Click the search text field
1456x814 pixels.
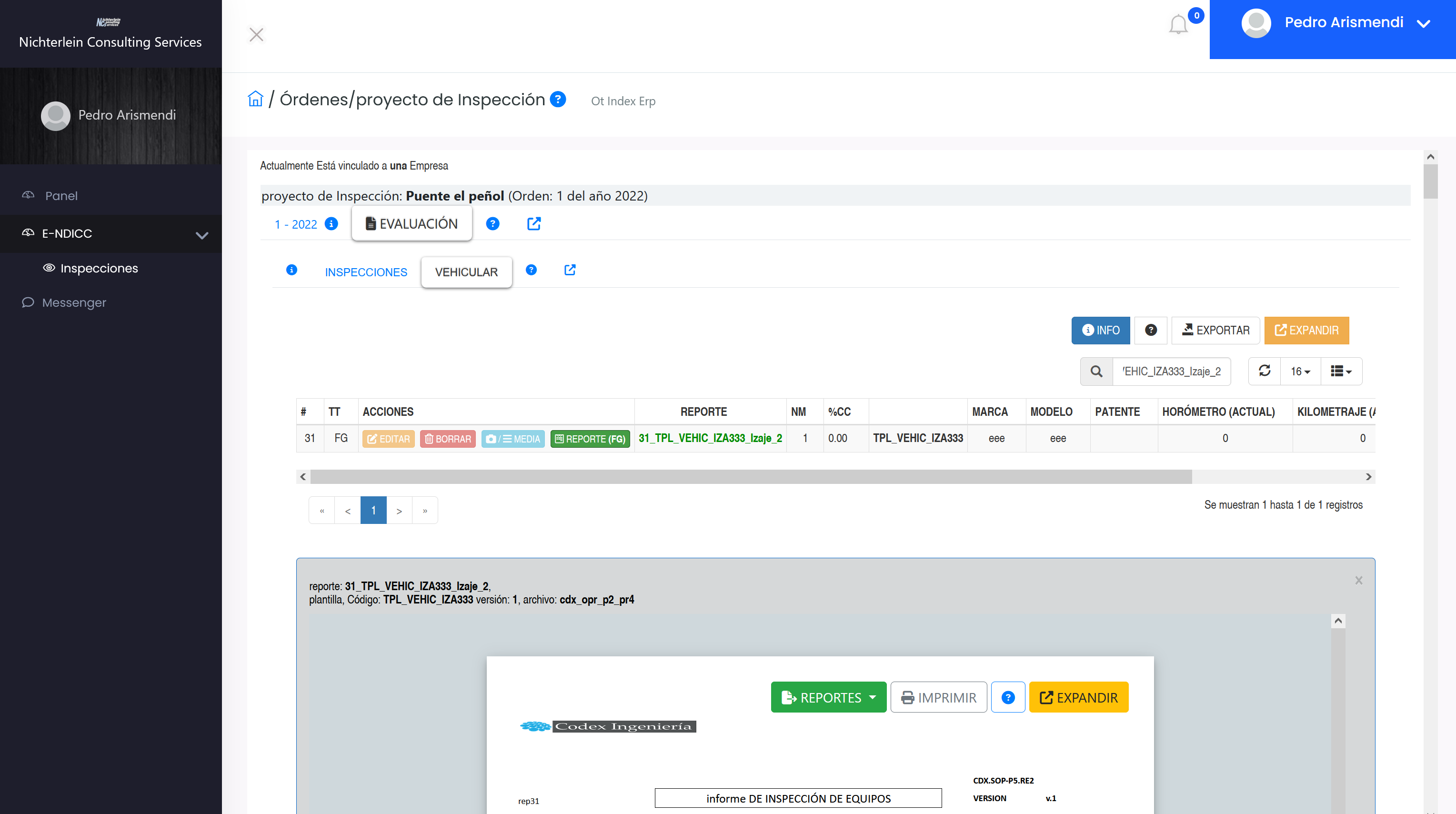pos(1171,372)
